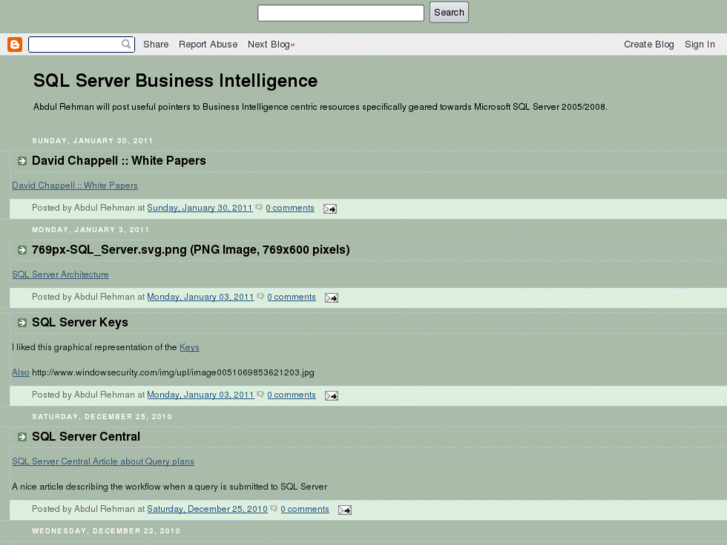Click the Sign In link
Viewport: 727px width, 545px height.
coord(700,44)
